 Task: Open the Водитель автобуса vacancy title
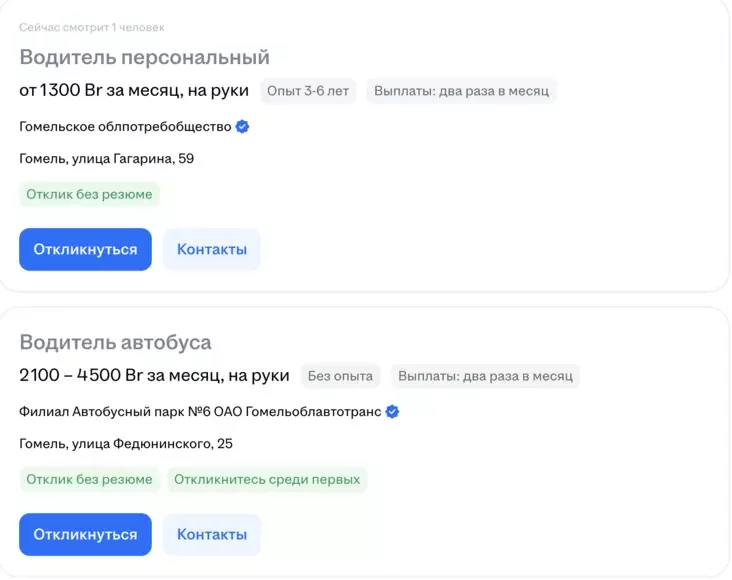(x=115, y=343)
